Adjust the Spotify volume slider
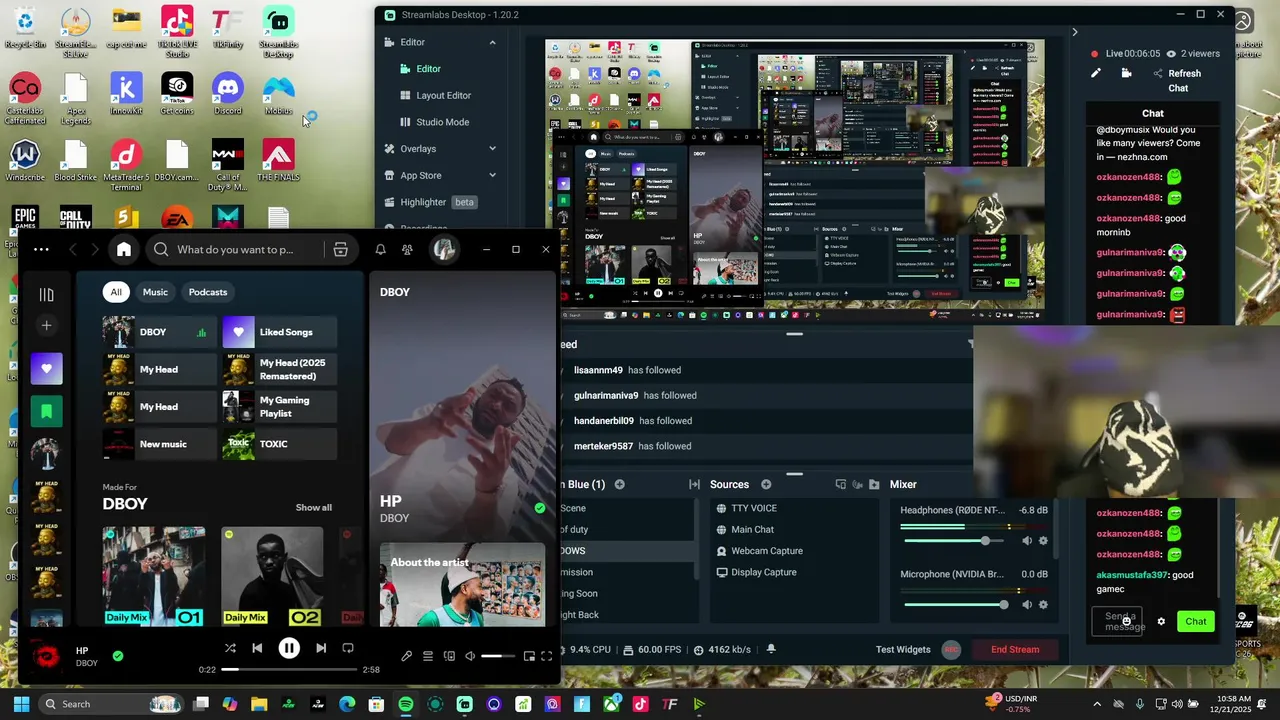This screenshot has height=720, width=1280. (x=498, y=656)
